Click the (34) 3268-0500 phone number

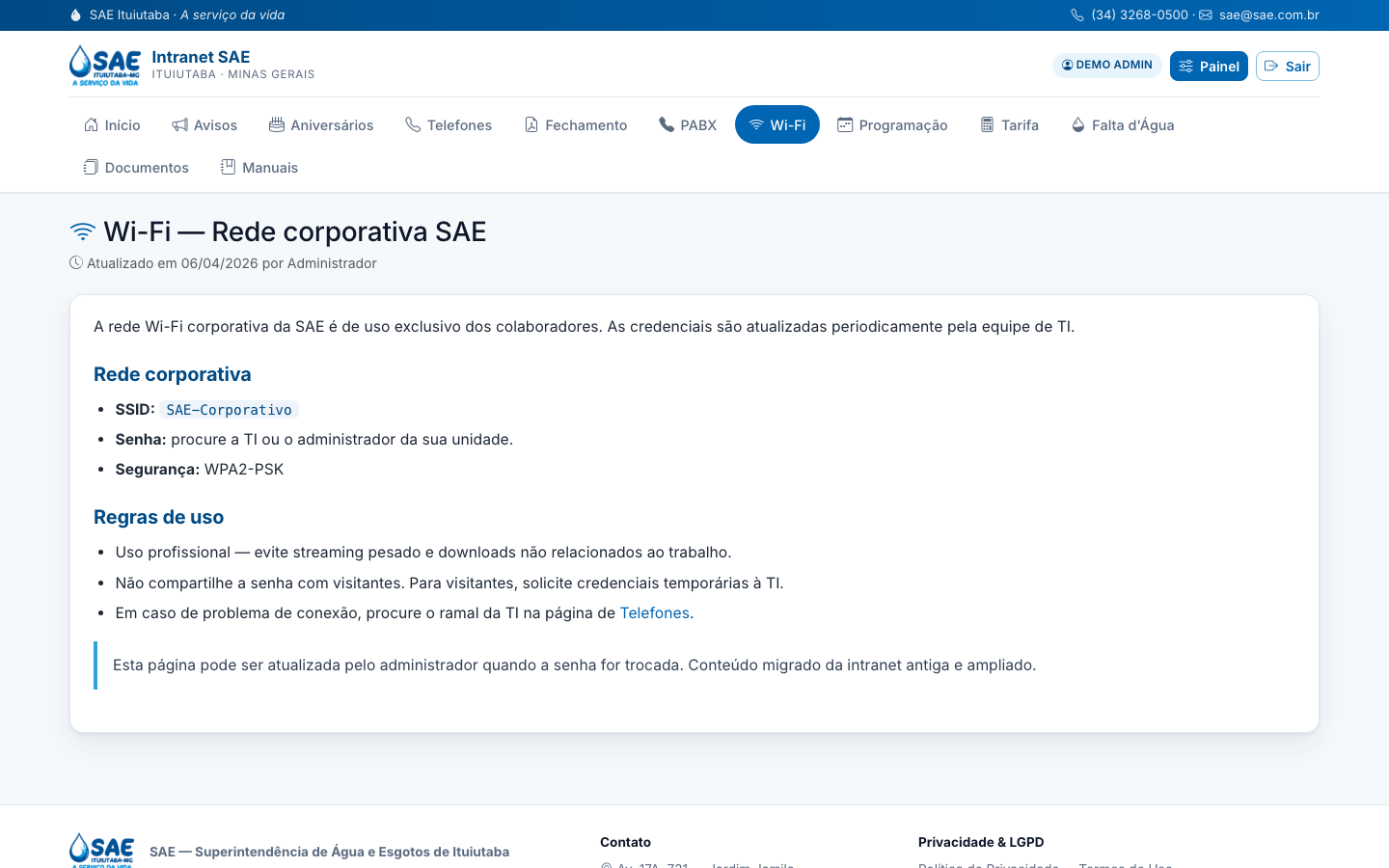pos(1139,14)
